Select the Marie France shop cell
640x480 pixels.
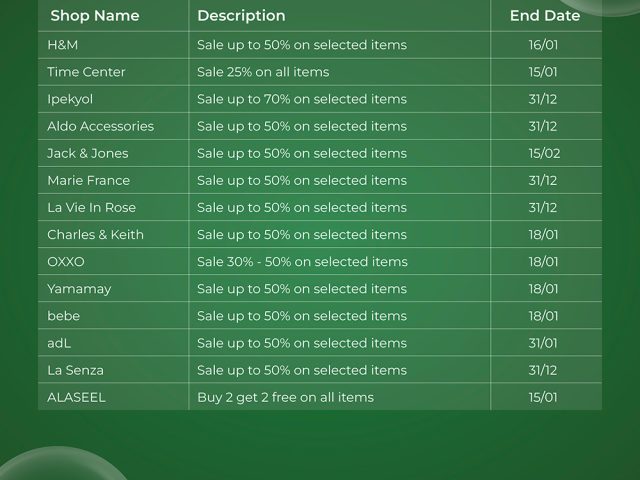coord(88,180)
